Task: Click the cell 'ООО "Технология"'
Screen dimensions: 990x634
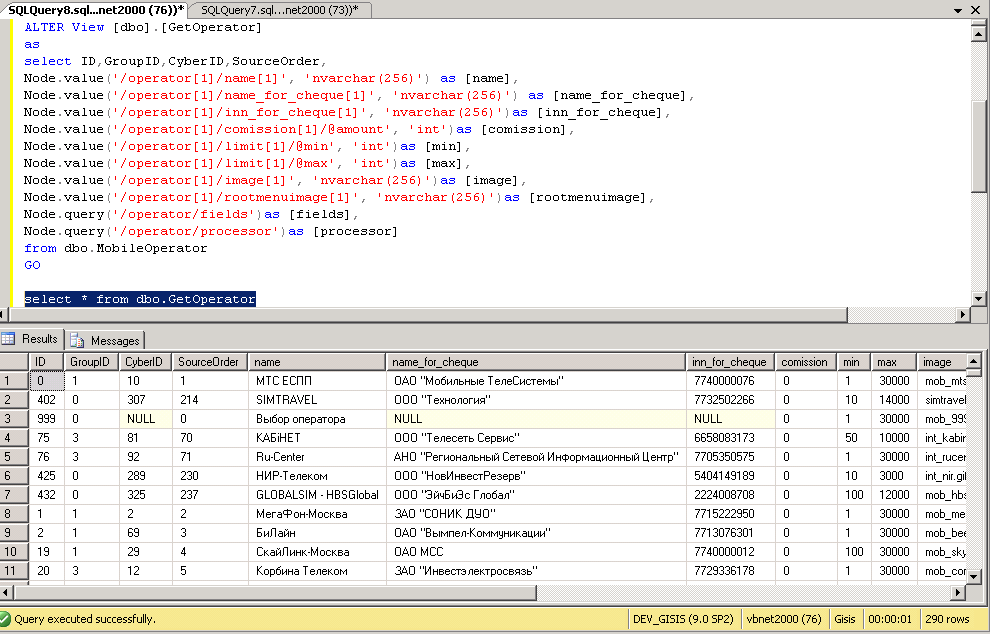Action: 535,400
